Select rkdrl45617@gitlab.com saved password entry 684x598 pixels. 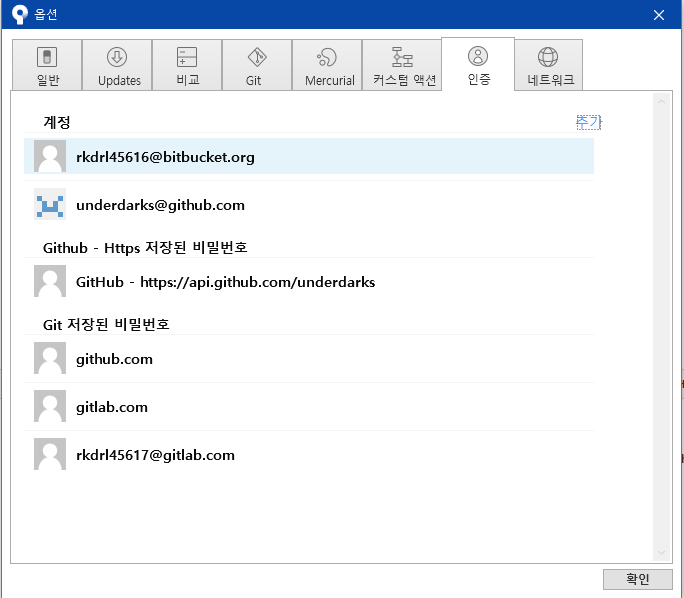click(309, 454)
